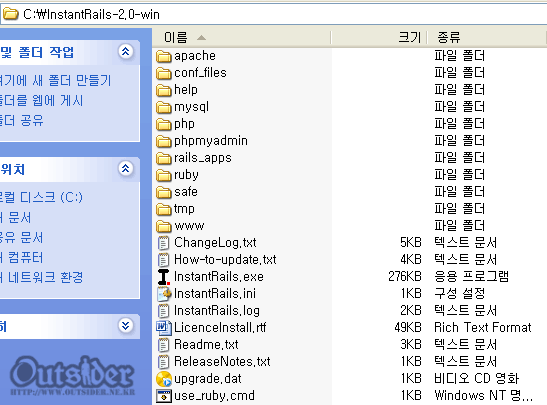This screenshot has height=405, width=547.
Task: Open the apache folder icon
Action: pyautogui.click(x=164, y=56)
